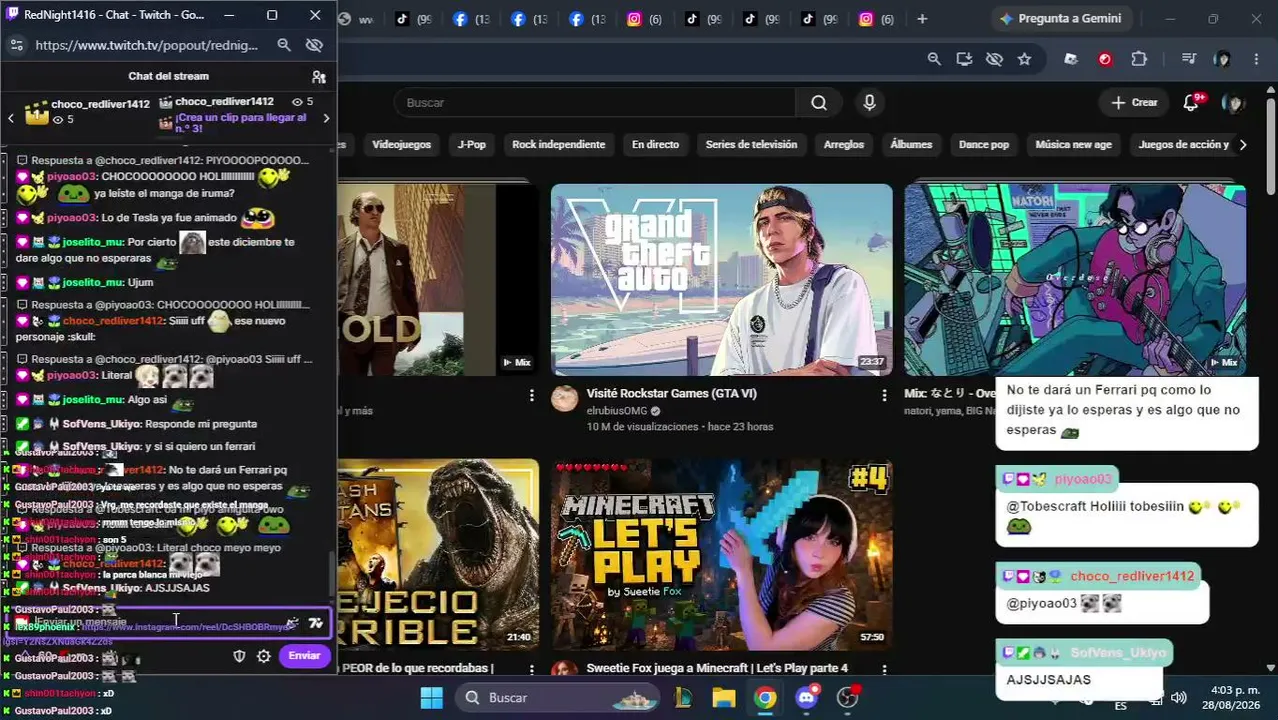
Task: Click the Chrome profile avatar in toolbar
Action: point(1222,59)
